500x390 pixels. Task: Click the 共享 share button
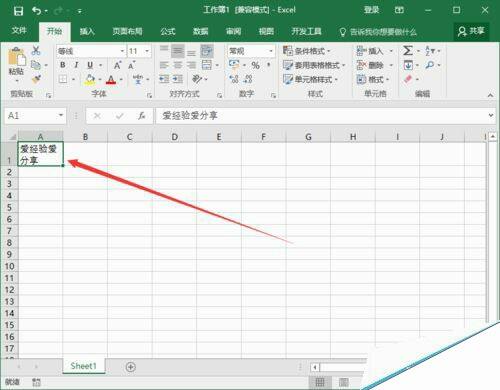click(471, 31)
